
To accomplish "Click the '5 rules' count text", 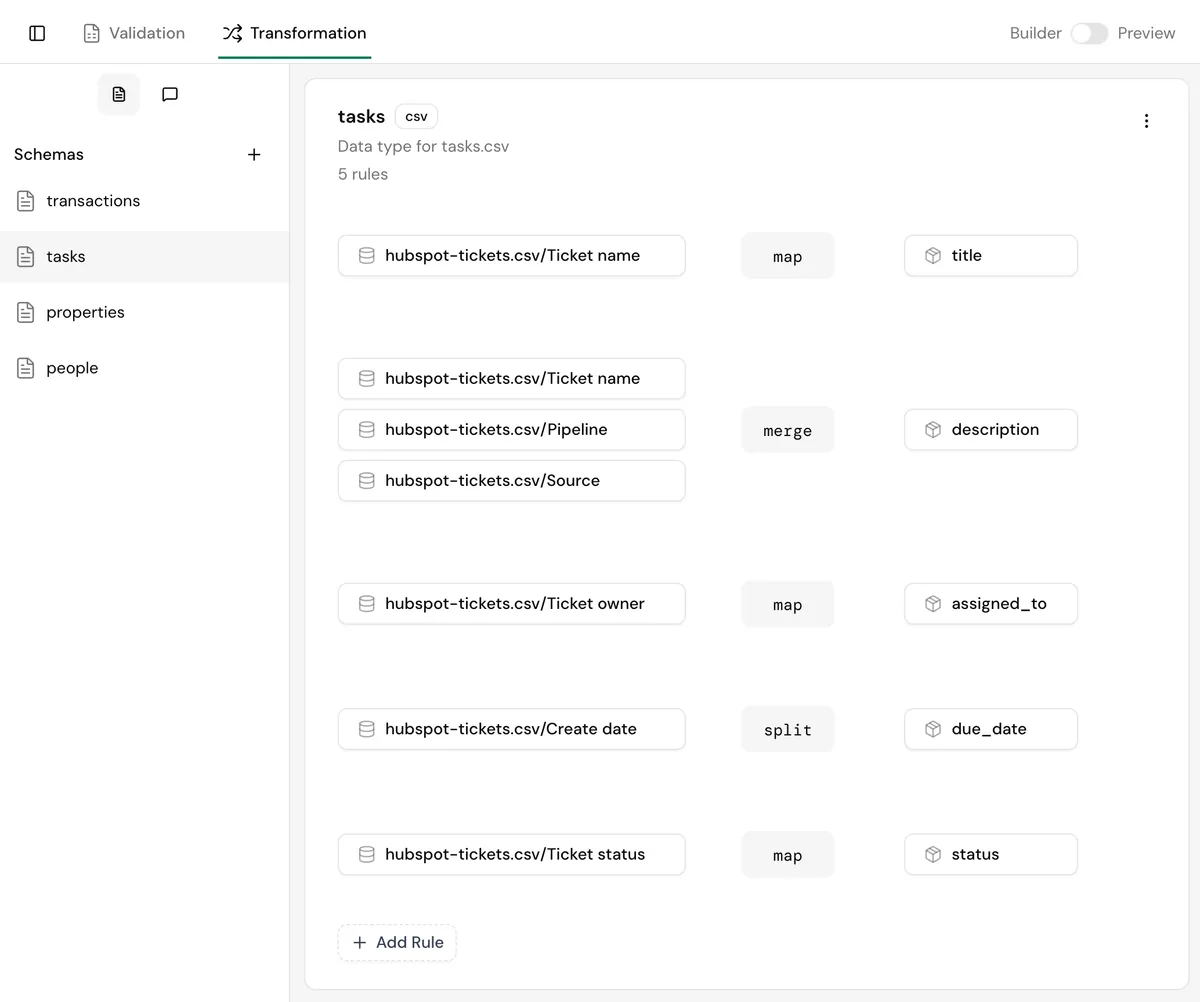I will click(x=363, y=174).
